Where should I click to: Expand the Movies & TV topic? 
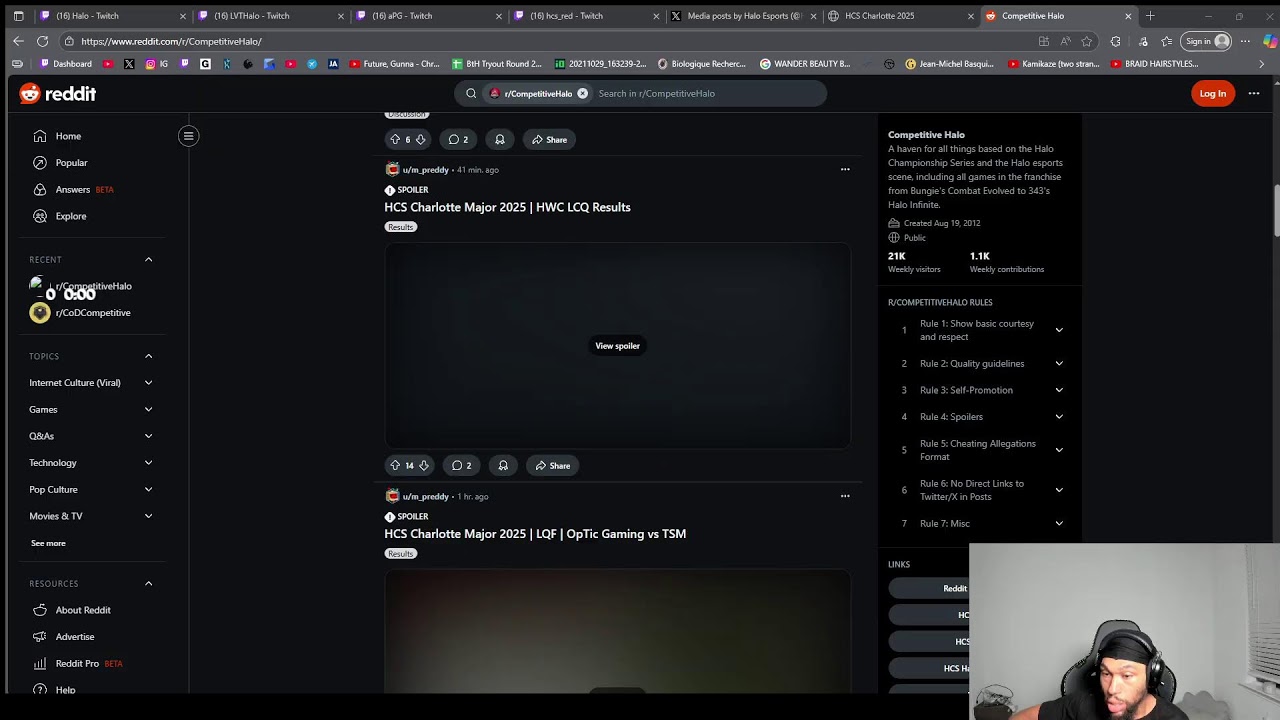(x=148, y=516)
